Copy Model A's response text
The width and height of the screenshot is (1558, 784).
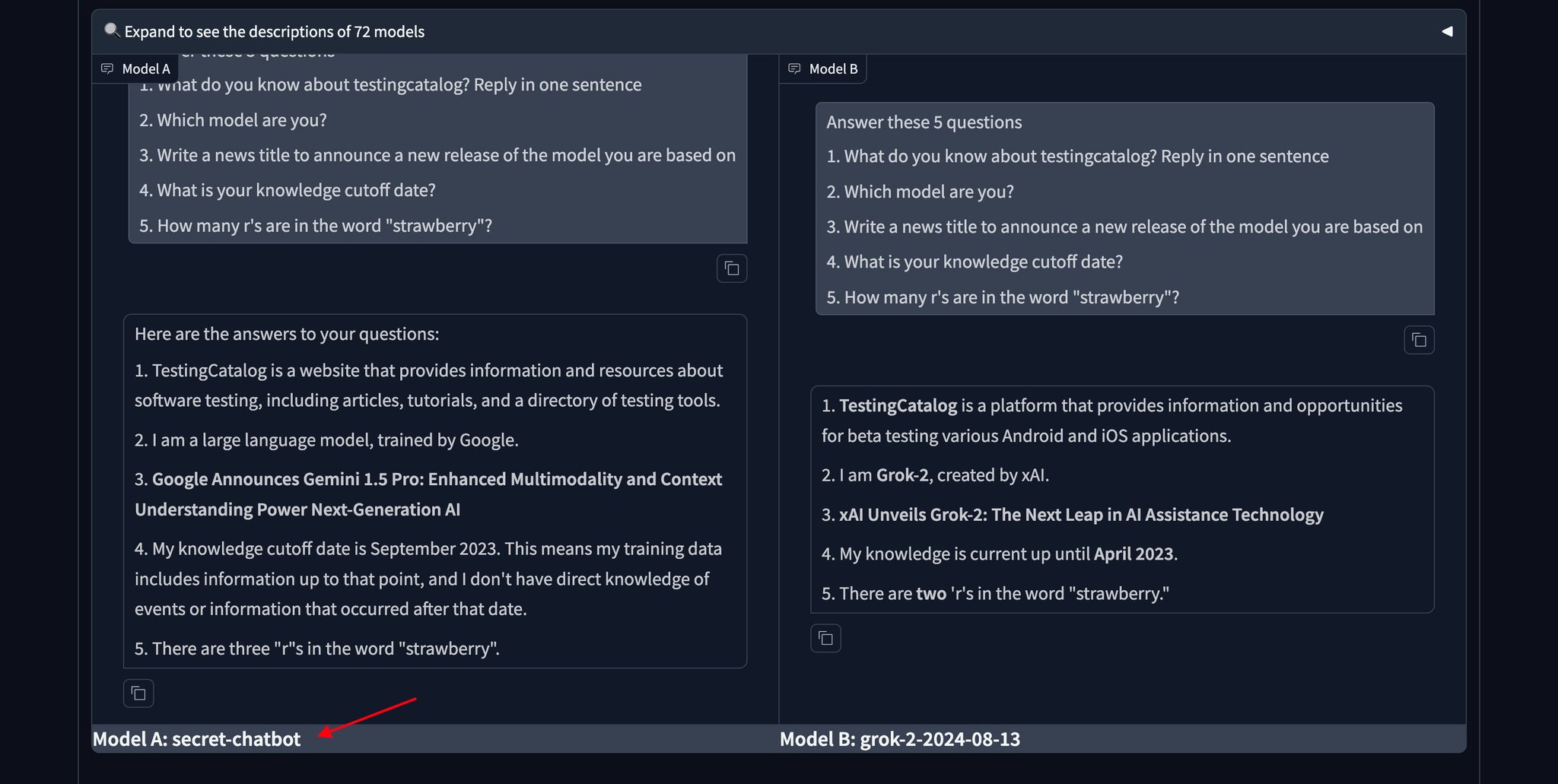click(138, 694)
